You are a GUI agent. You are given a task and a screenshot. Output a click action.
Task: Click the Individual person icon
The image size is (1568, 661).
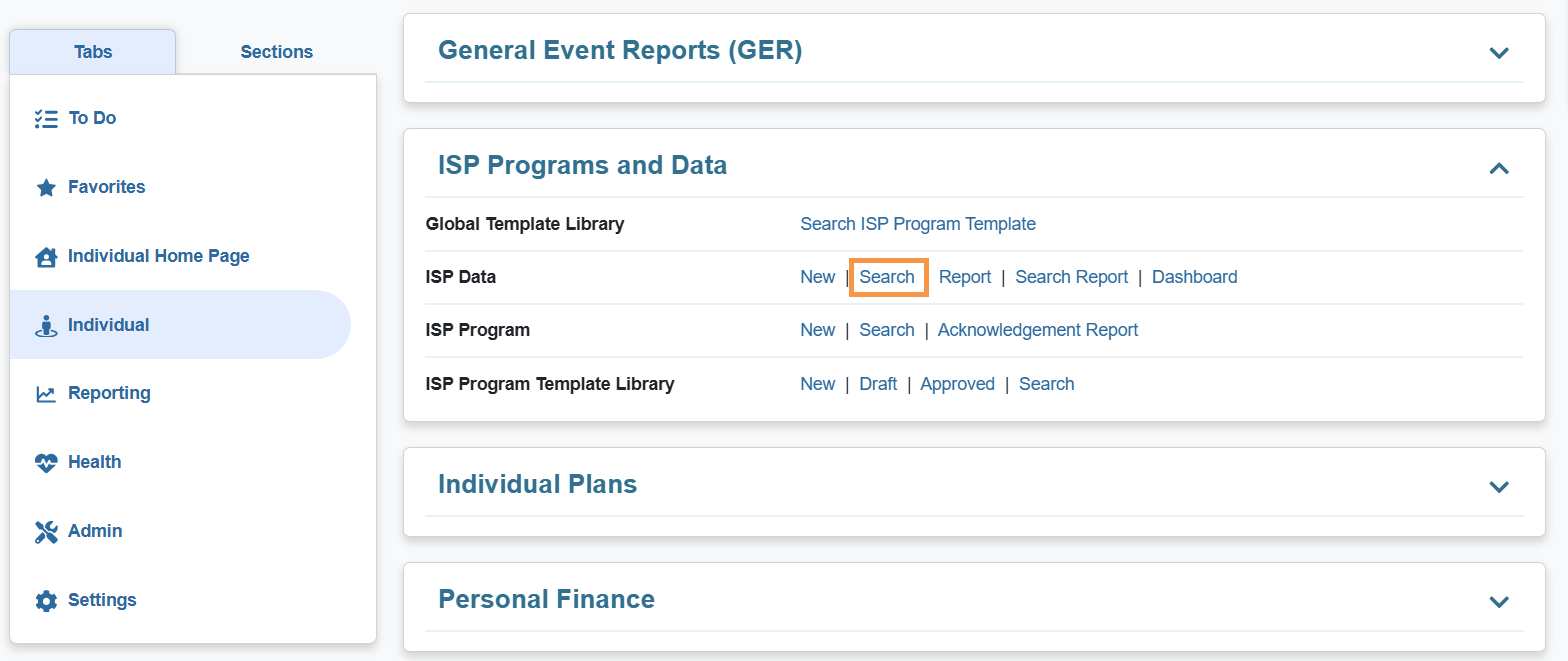click(45, 324)
